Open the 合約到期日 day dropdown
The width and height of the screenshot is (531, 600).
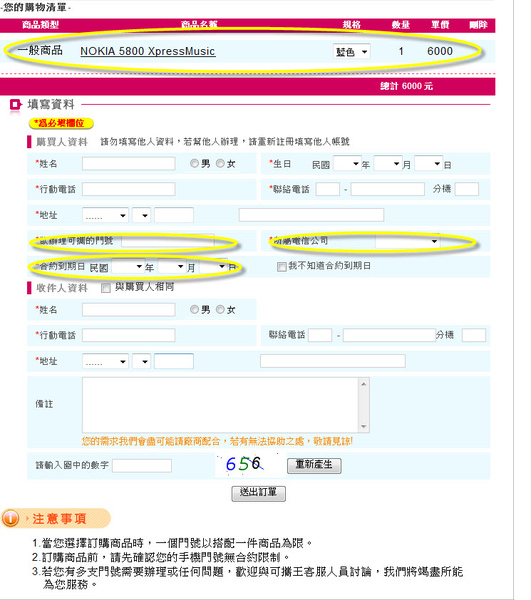tap(214, 266)
